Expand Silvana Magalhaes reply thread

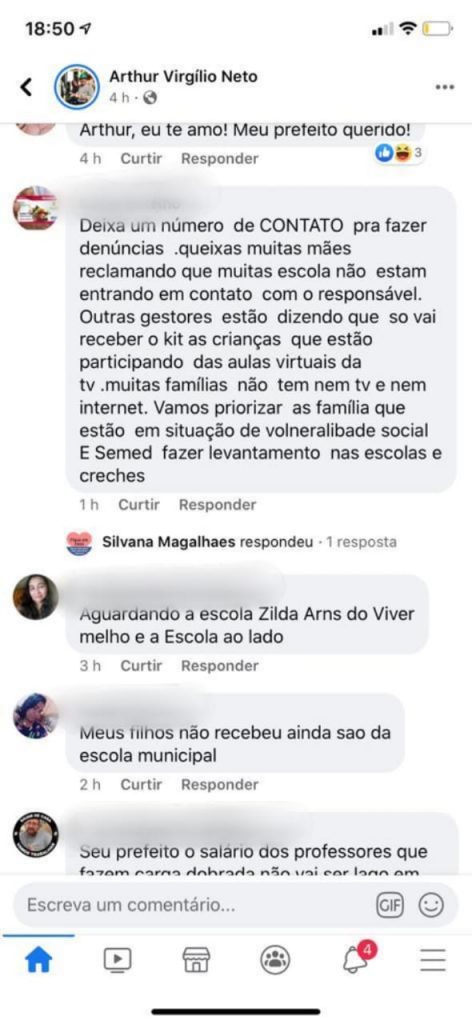click(232, 542)
